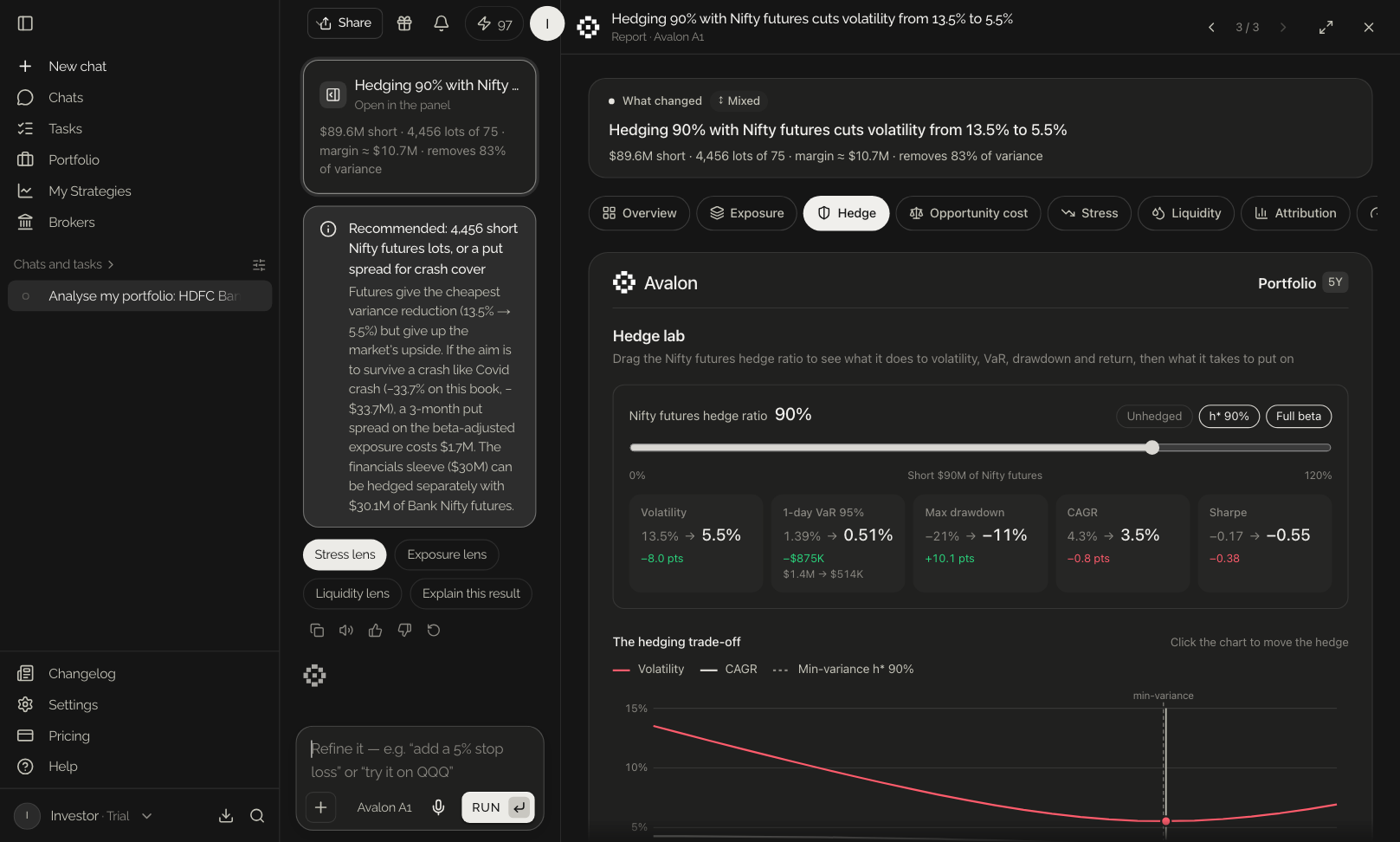Screen dimensions: 1400x842
Task: Select the Unhedged preset
Action: click(1154, 417)
